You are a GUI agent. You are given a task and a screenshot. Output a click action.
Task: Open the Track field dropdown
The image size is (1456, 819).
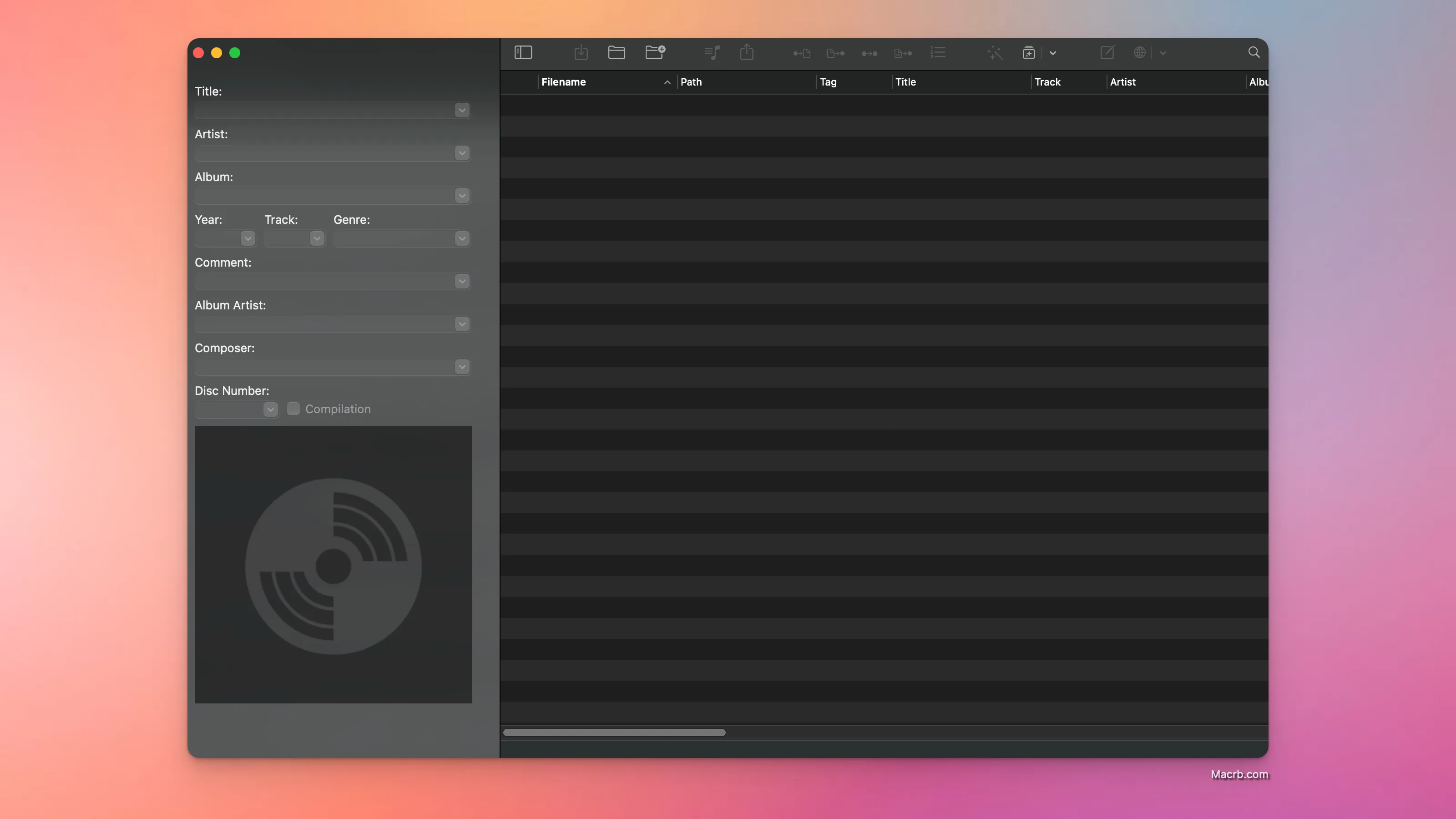click(317, 238)
